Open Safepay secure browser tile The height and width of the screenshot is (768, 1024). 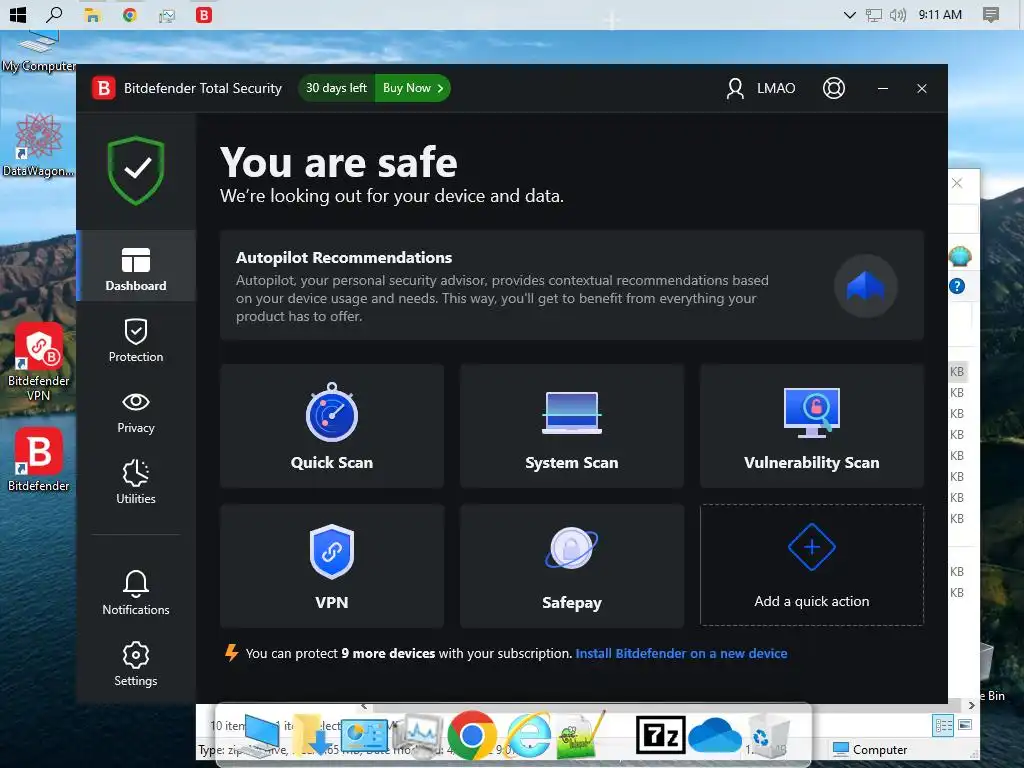click(571, 566)
